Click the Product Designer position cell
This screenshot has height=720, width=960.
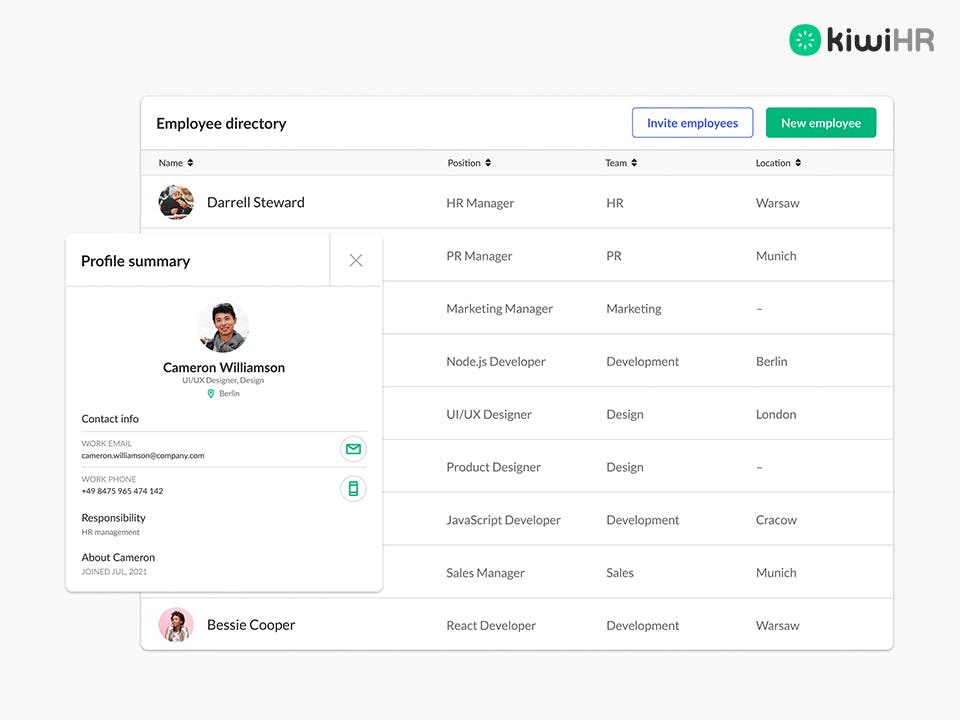(493, 467)
